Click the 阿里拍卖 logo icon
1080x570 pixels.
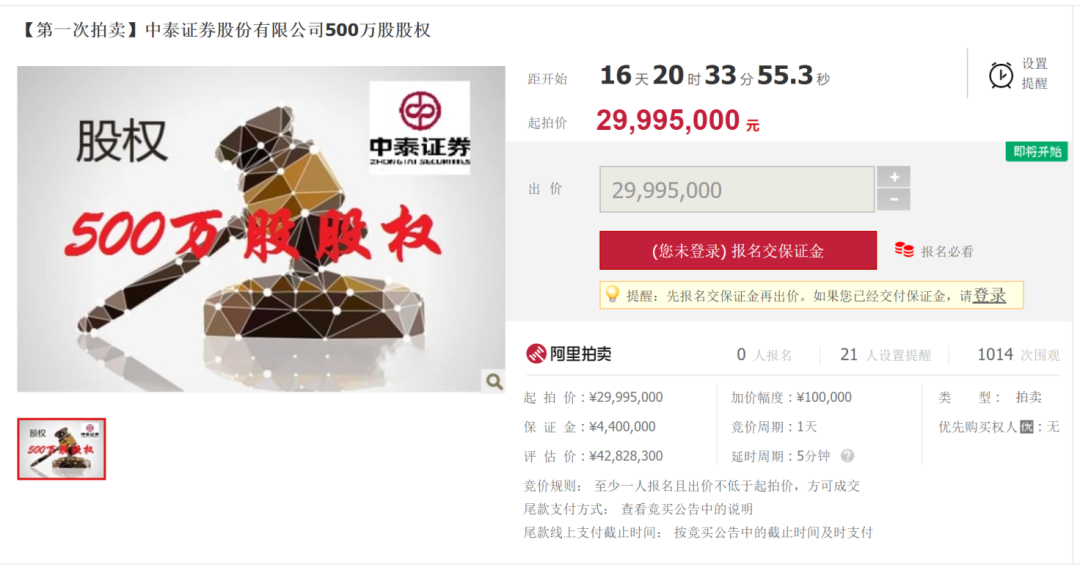pyautogui.click(x=536, y=354)
